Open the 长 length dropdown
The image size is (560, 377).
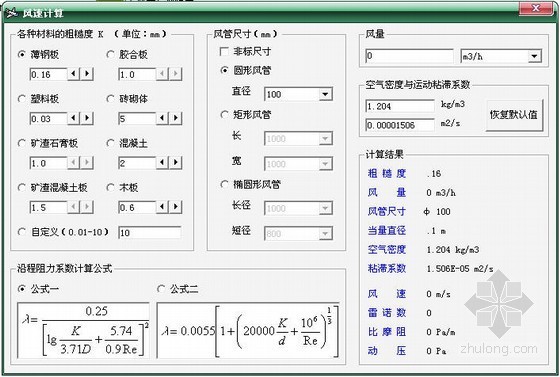pyautogui.click(x=325, y=139)
